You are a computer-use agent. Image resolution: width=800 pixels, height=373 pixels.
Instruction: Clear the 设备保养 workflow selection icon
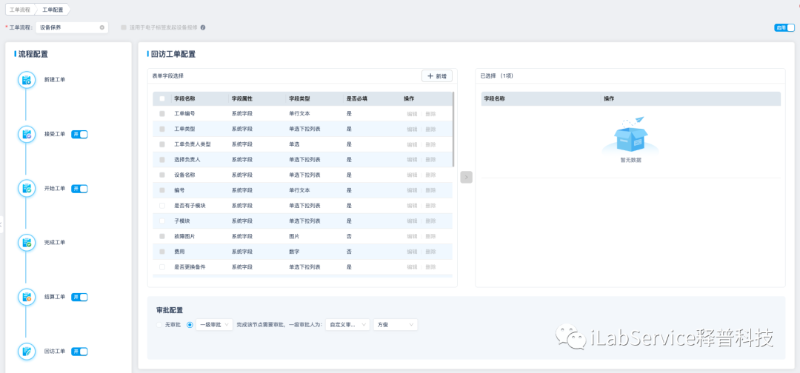point(102,28)
